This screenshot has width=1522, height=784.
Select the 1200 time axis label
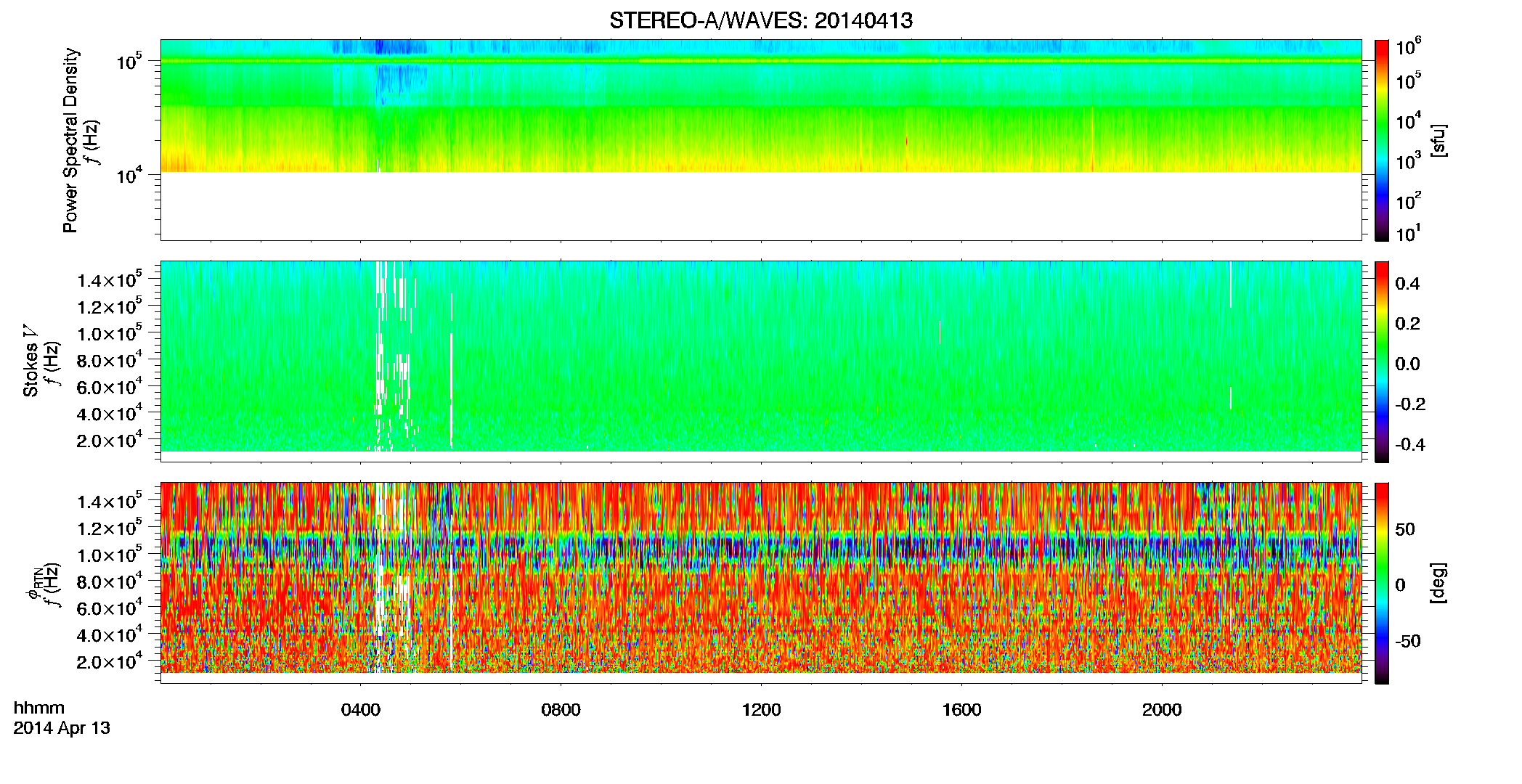pos(761,710)
